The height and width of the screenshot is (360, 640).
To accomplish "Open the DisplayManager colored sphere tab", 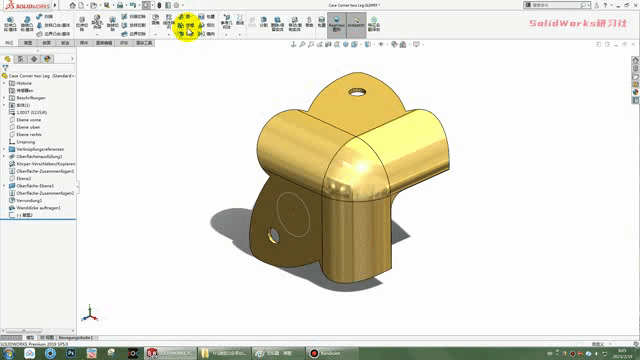I will pos(47,59).
